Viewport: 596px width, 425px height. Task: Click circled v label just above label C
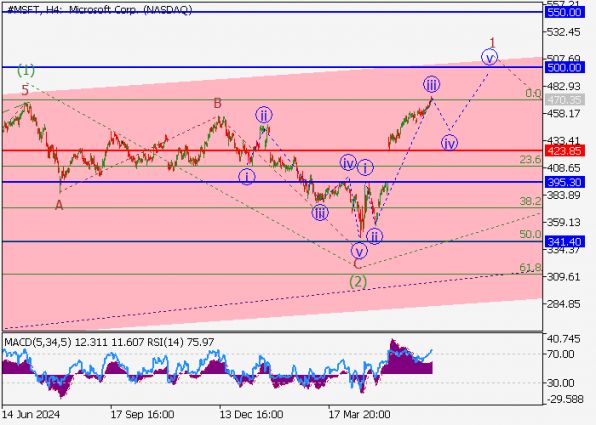359,251
